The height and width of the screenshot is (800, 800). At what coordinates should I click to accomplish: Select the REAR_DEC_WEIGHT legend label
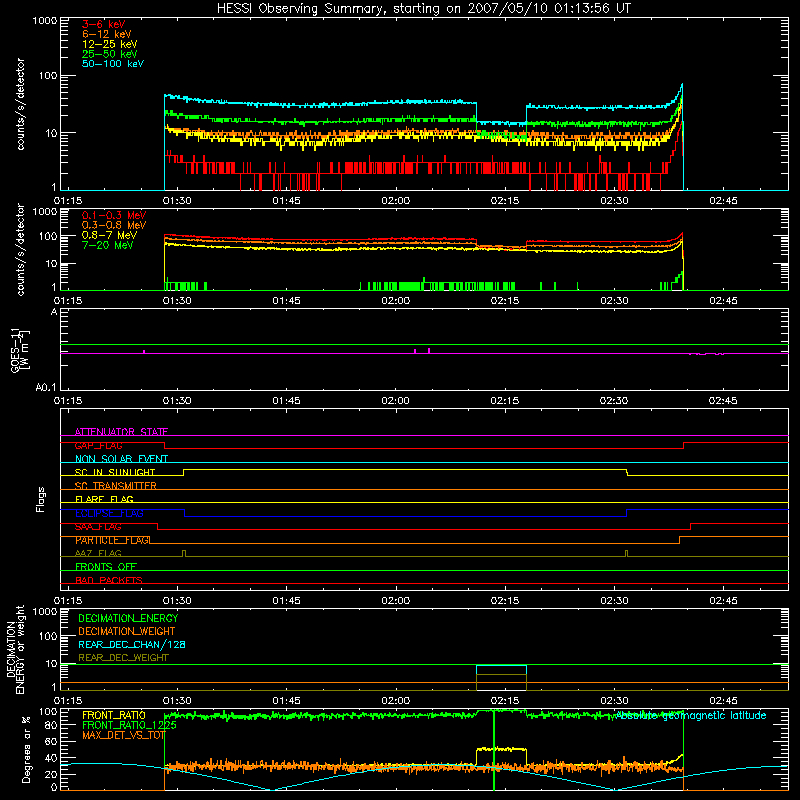pyautogui.click(x=123, y=658)
